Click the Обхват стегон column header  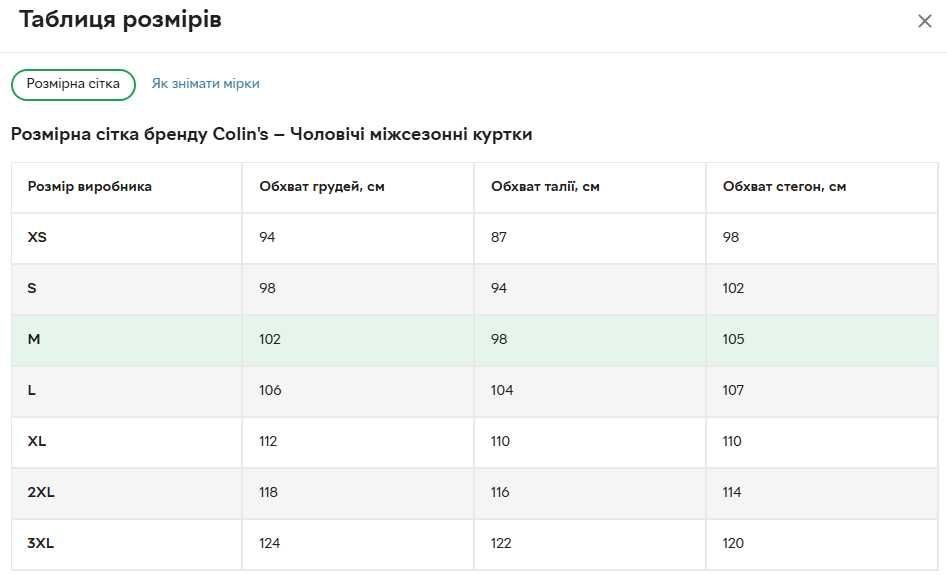tap(784, 187)
